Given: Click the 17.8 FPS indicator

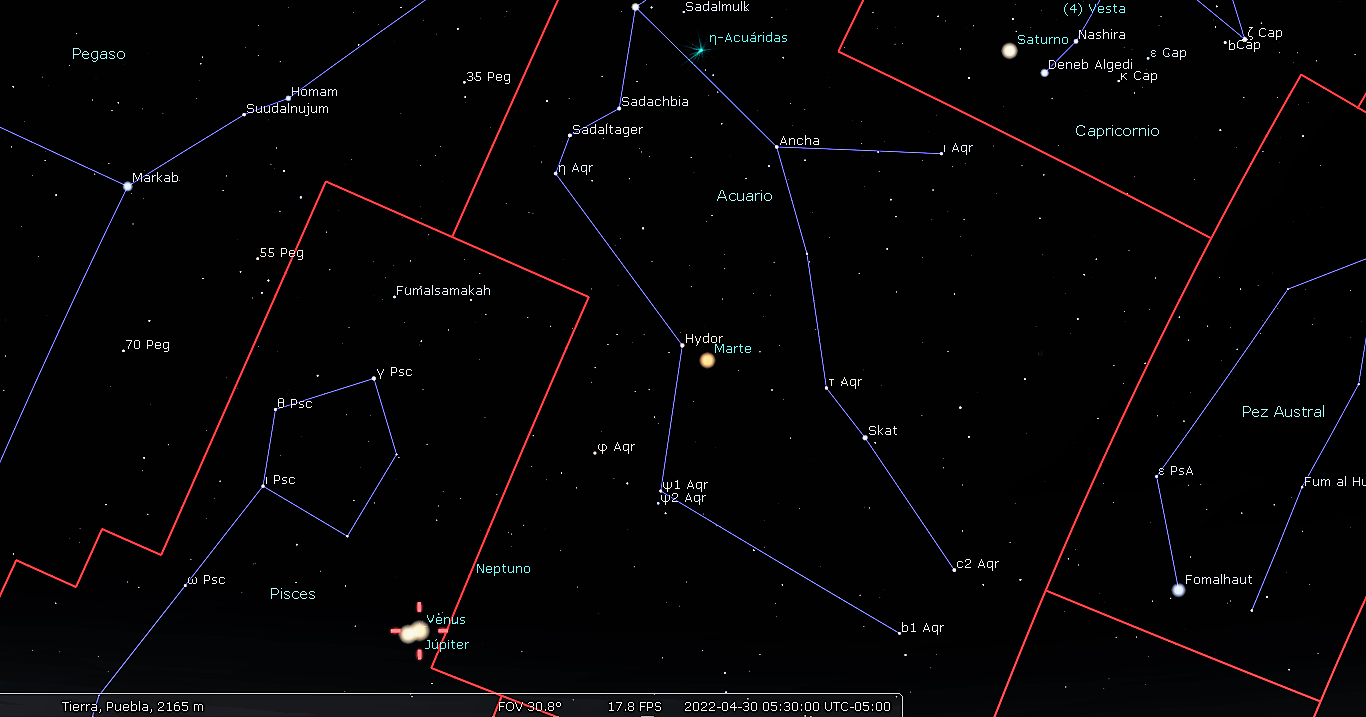Looking at the screenshot, I should click(x=634, y=706).
